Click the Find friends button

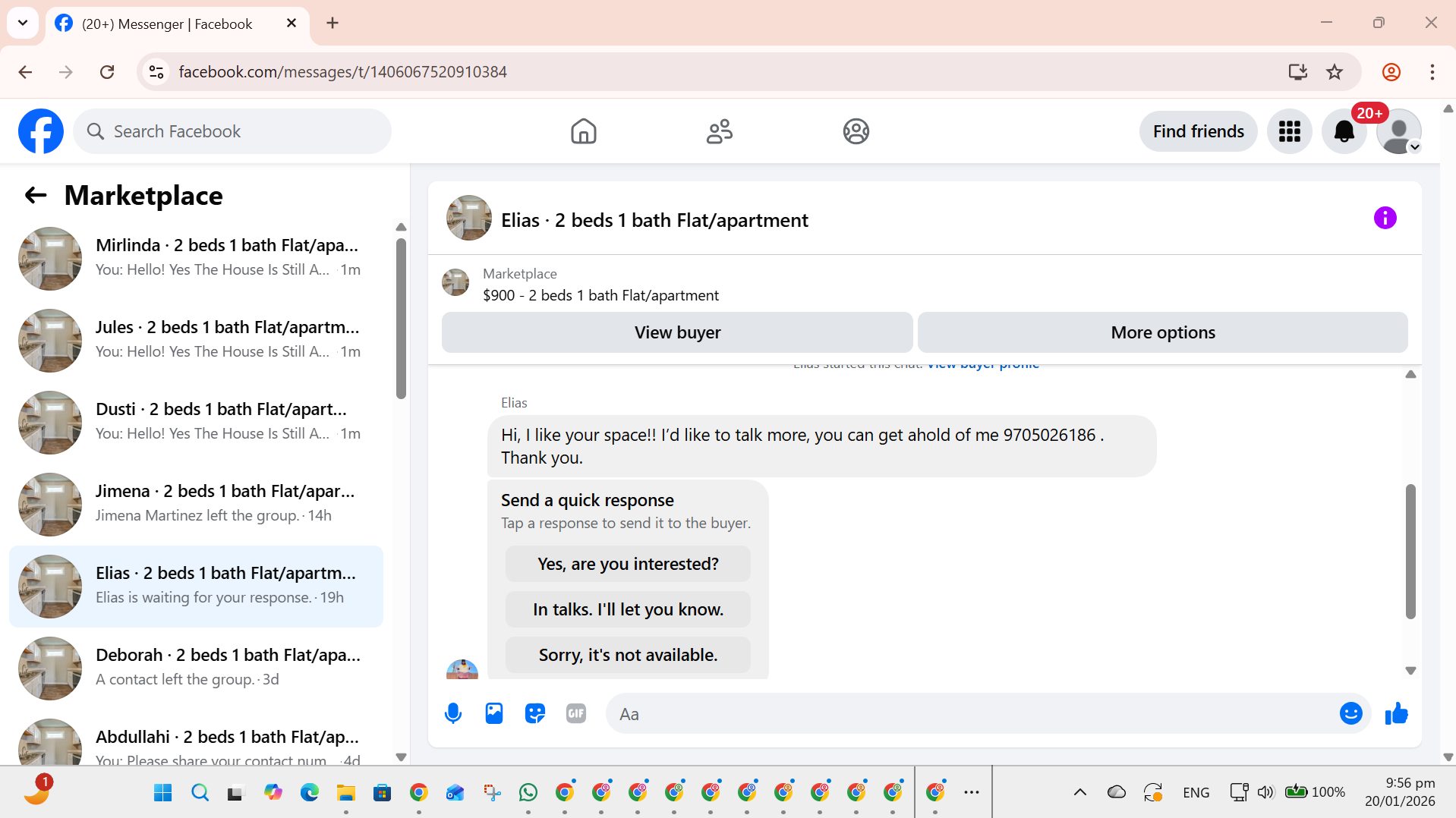[1198, 131]
